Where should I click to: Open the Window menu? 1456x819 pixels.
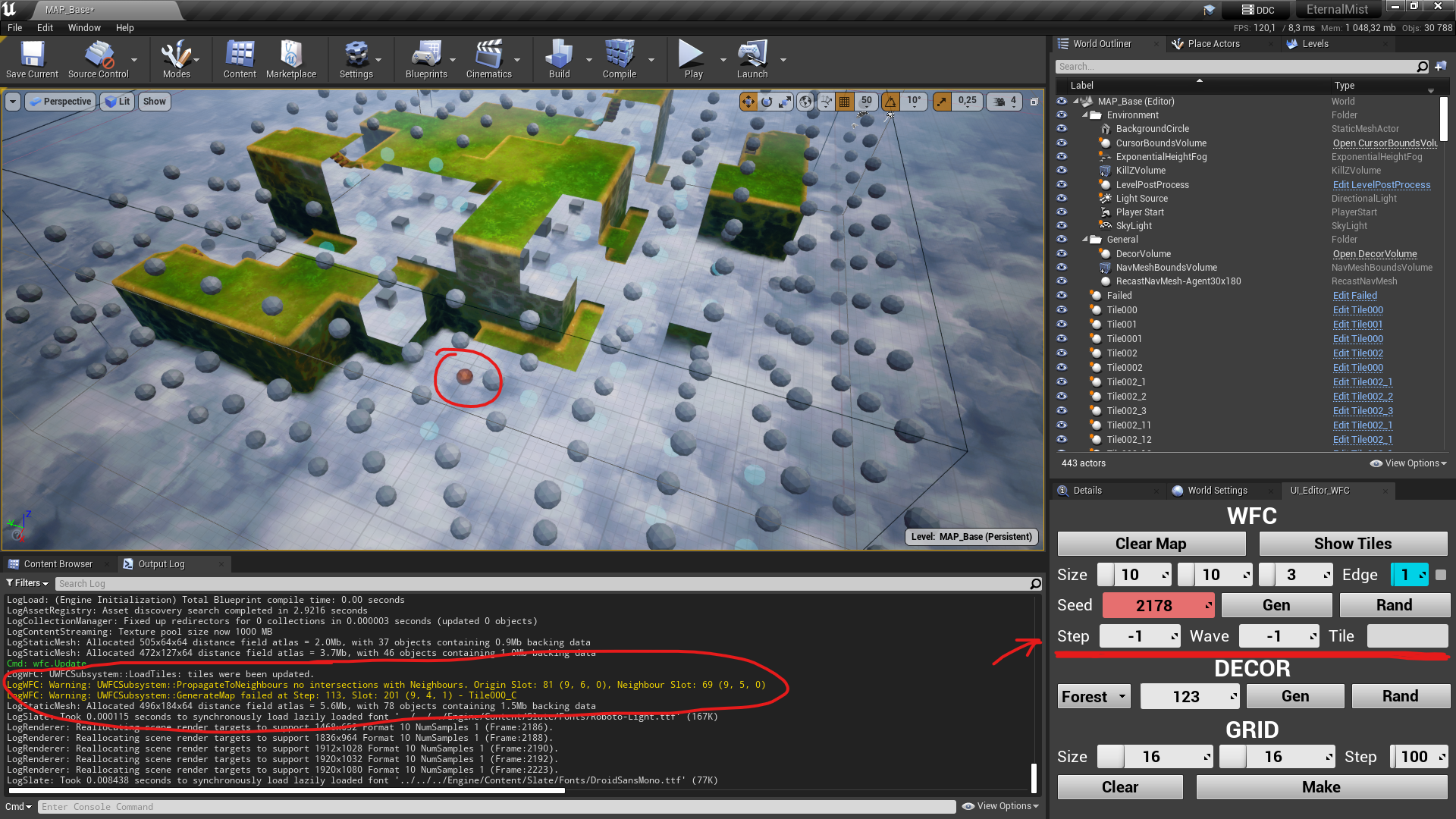[x=83, y=28]
